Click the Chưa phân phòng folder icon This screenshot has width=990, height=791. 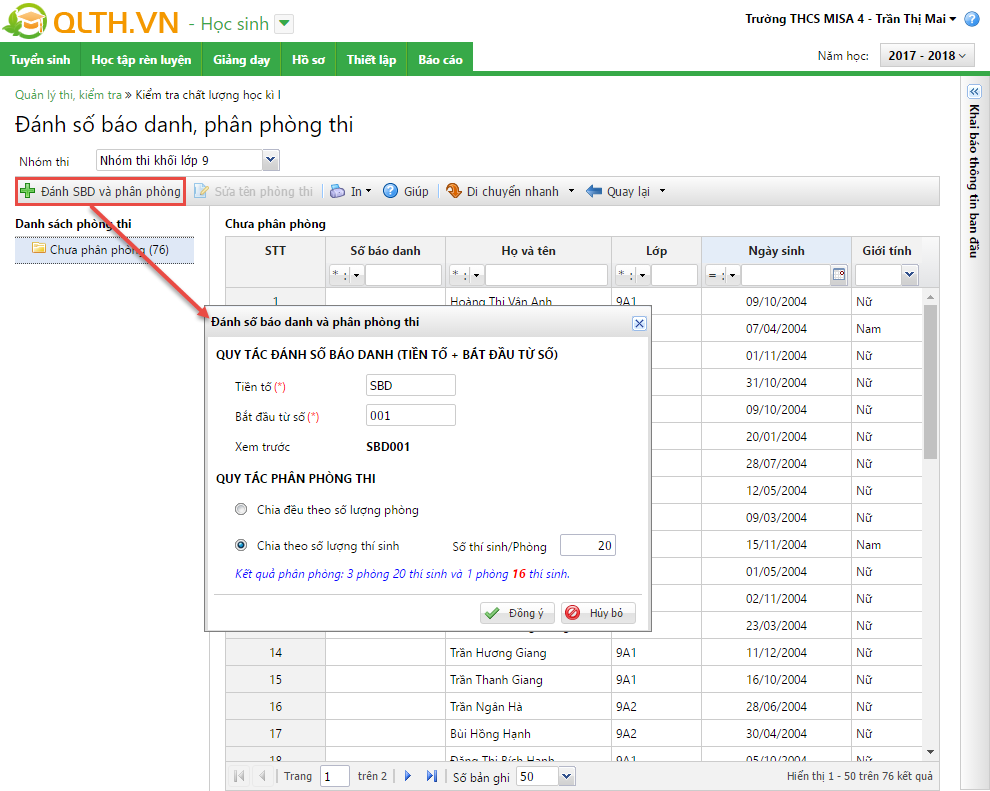pos(39,248)
